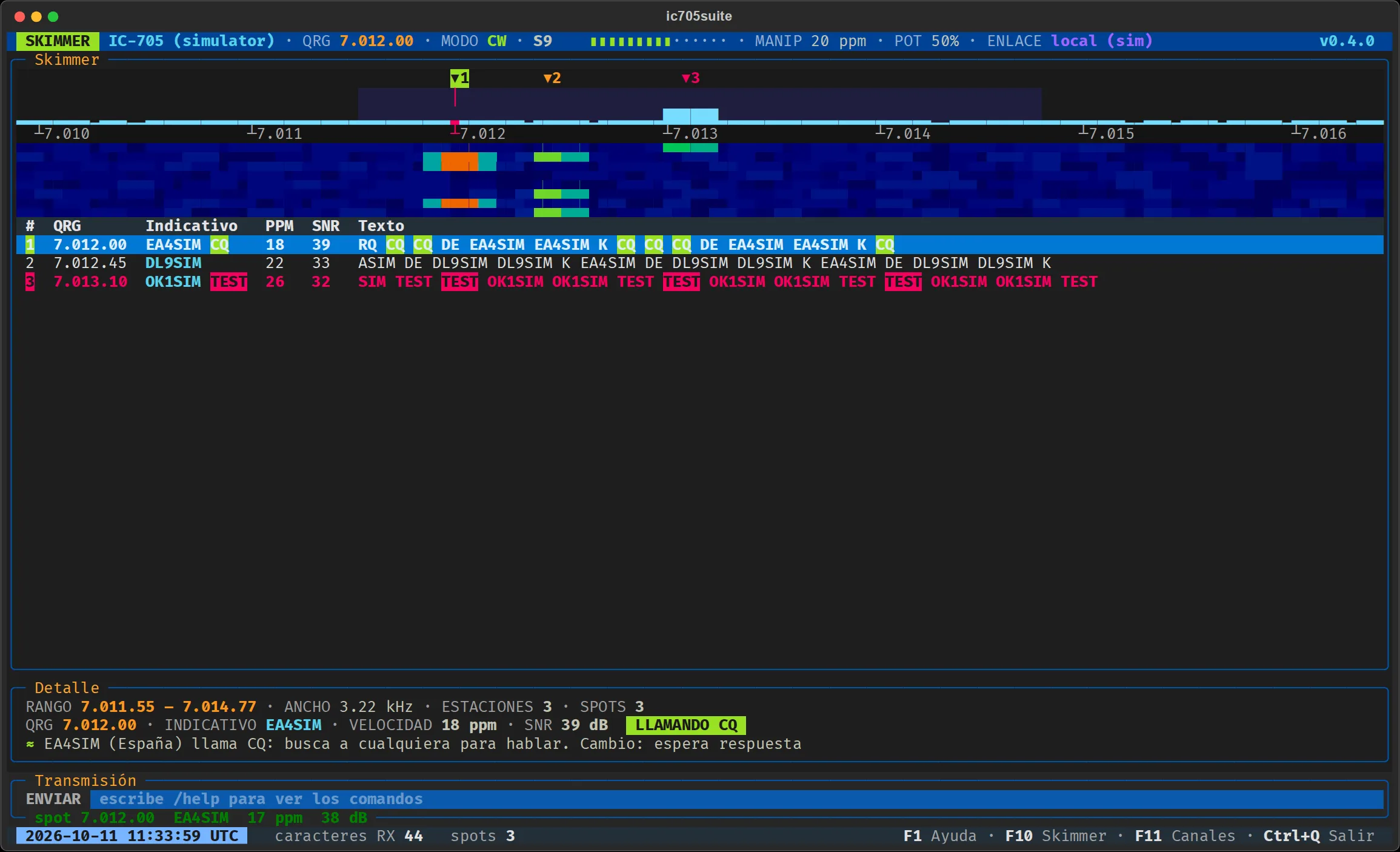This screenshot has width=1400, height=852.
Task: Focus the ENVIAR transmit input field
Action: pyautogui.click(x=737, y=799)
